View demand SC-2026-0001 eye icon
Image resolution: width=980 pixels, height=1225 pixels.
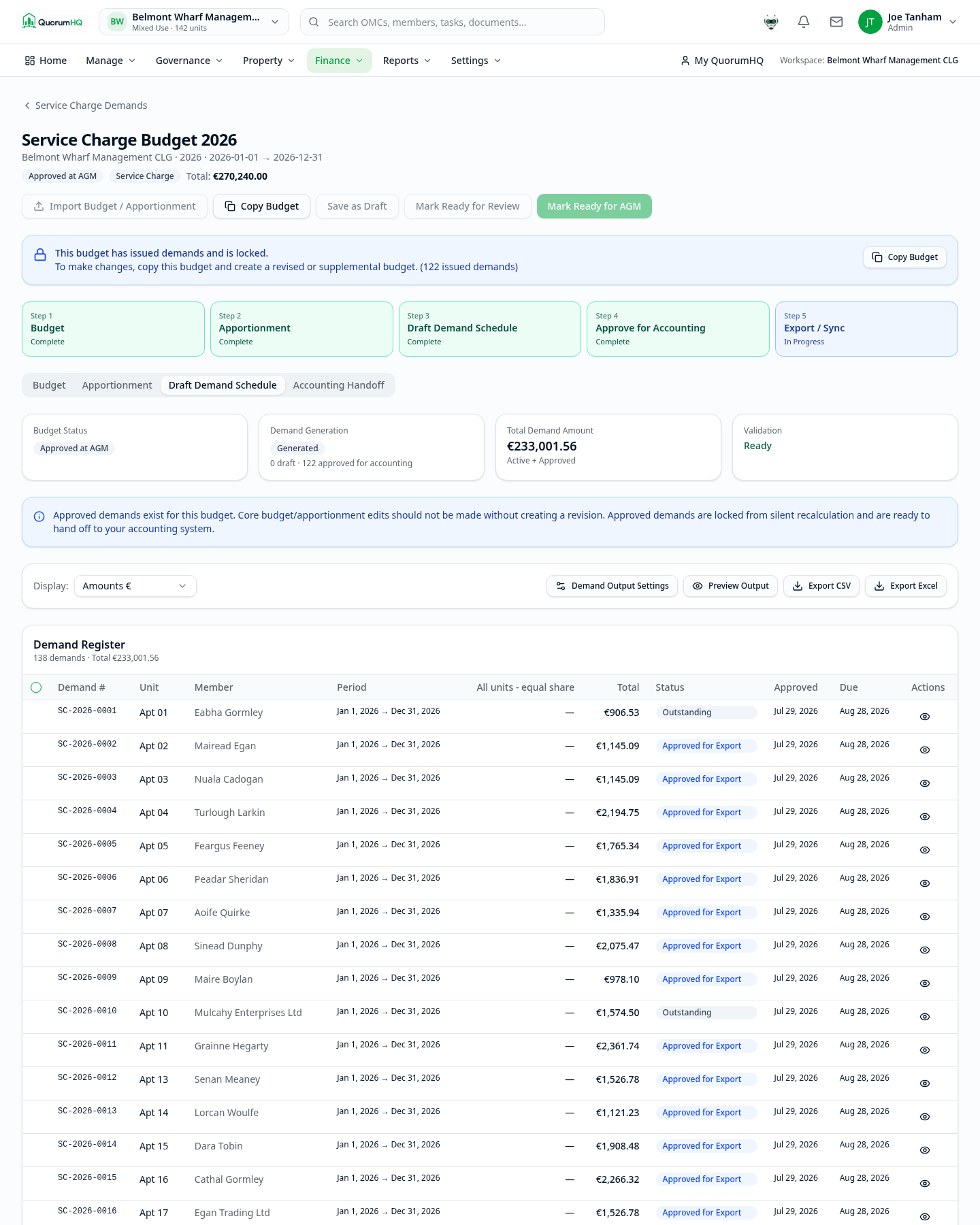coord(925,717)
